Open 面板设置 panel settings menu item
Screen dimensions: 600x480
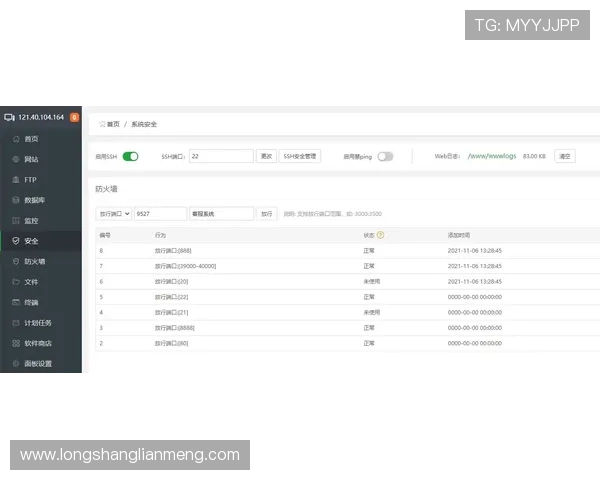coord(38,364)
